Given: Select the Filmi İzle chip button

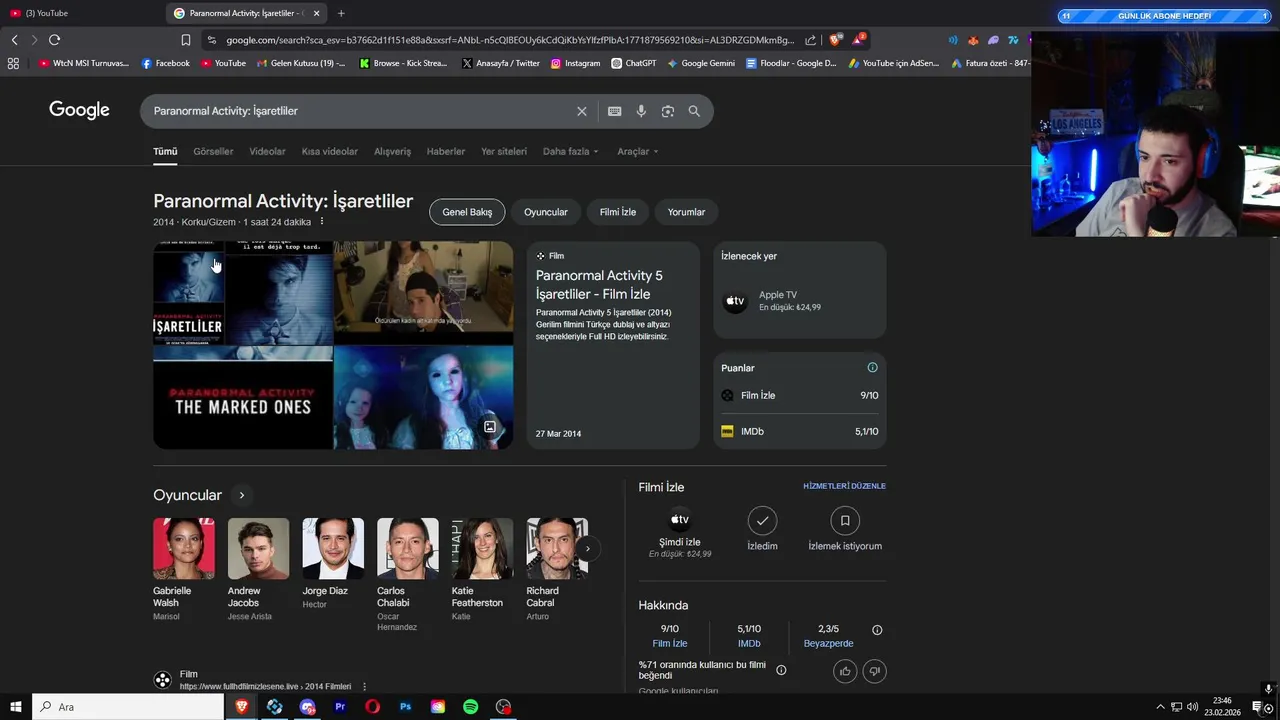Looking at the screenshot, I should (618, 212).
